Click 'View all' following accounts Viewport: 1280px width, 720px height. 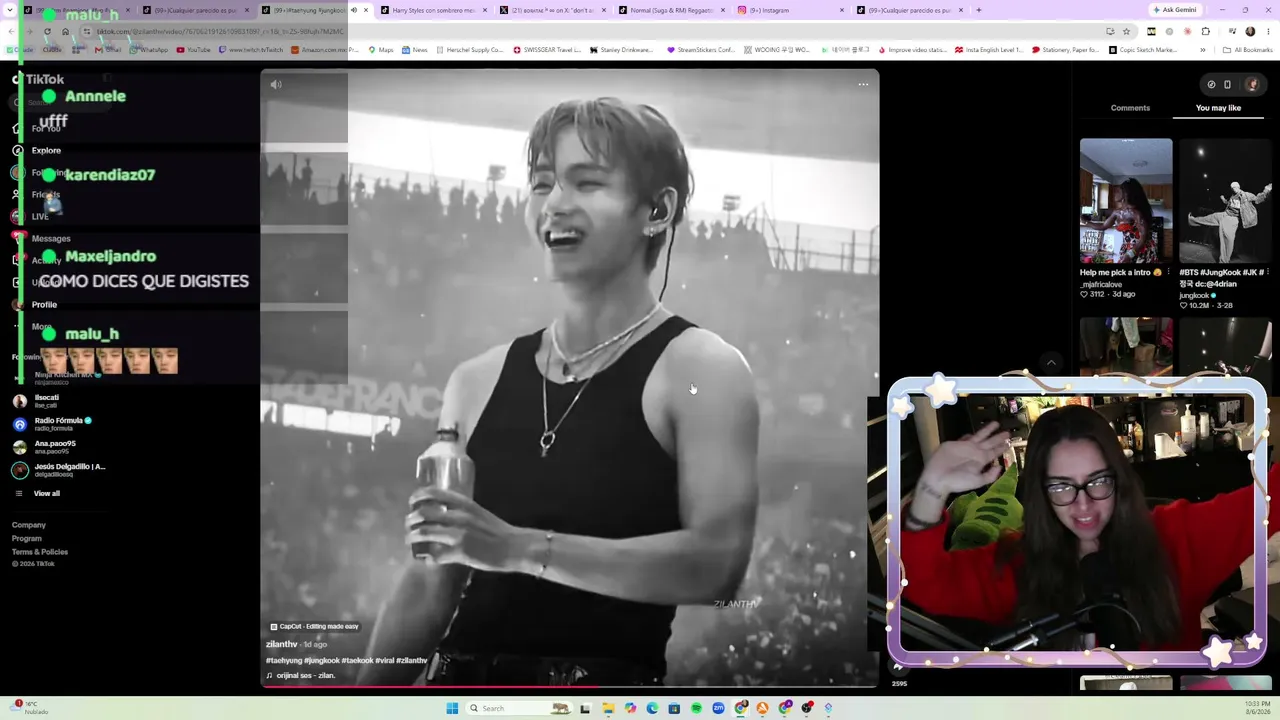46,494
